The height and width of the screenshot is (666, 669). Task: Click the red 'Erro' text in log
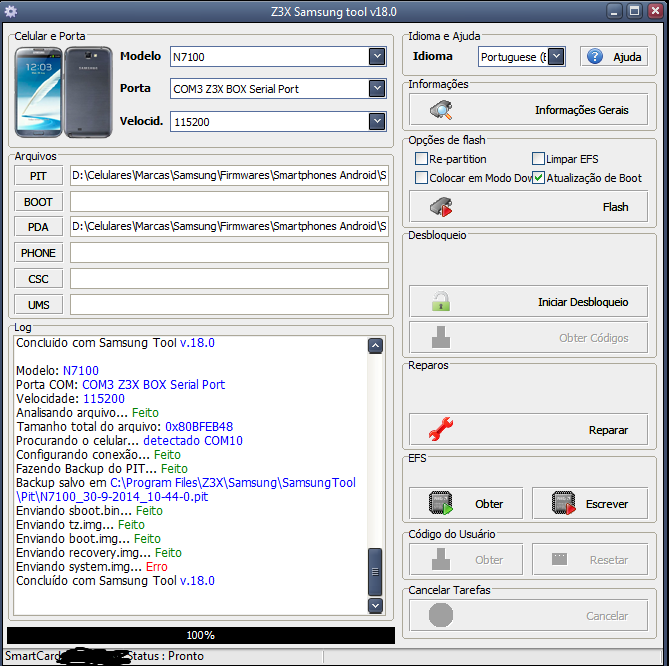157,567
